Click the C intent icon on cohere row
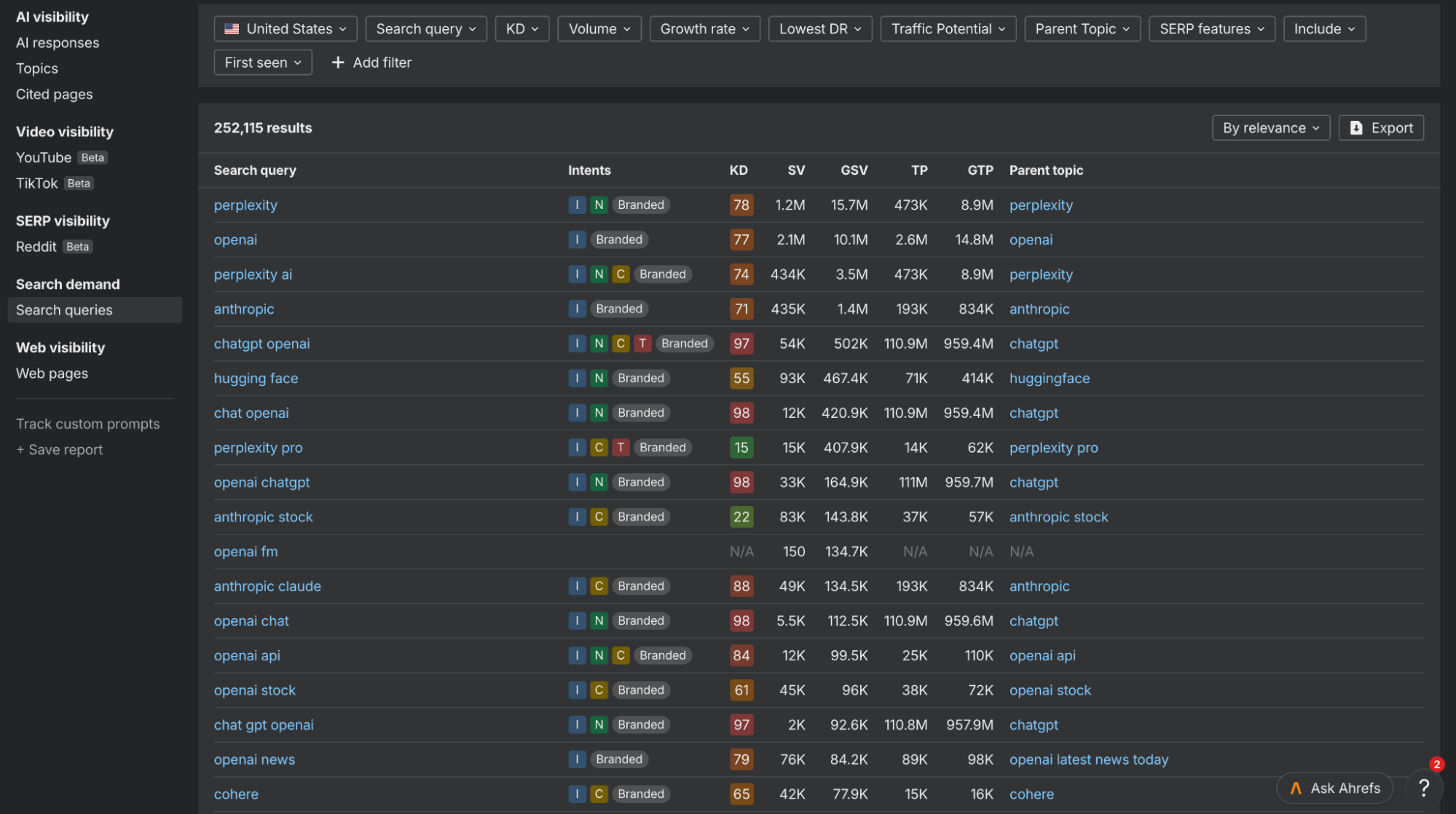 pyautogui.click(x=599, y=794)
